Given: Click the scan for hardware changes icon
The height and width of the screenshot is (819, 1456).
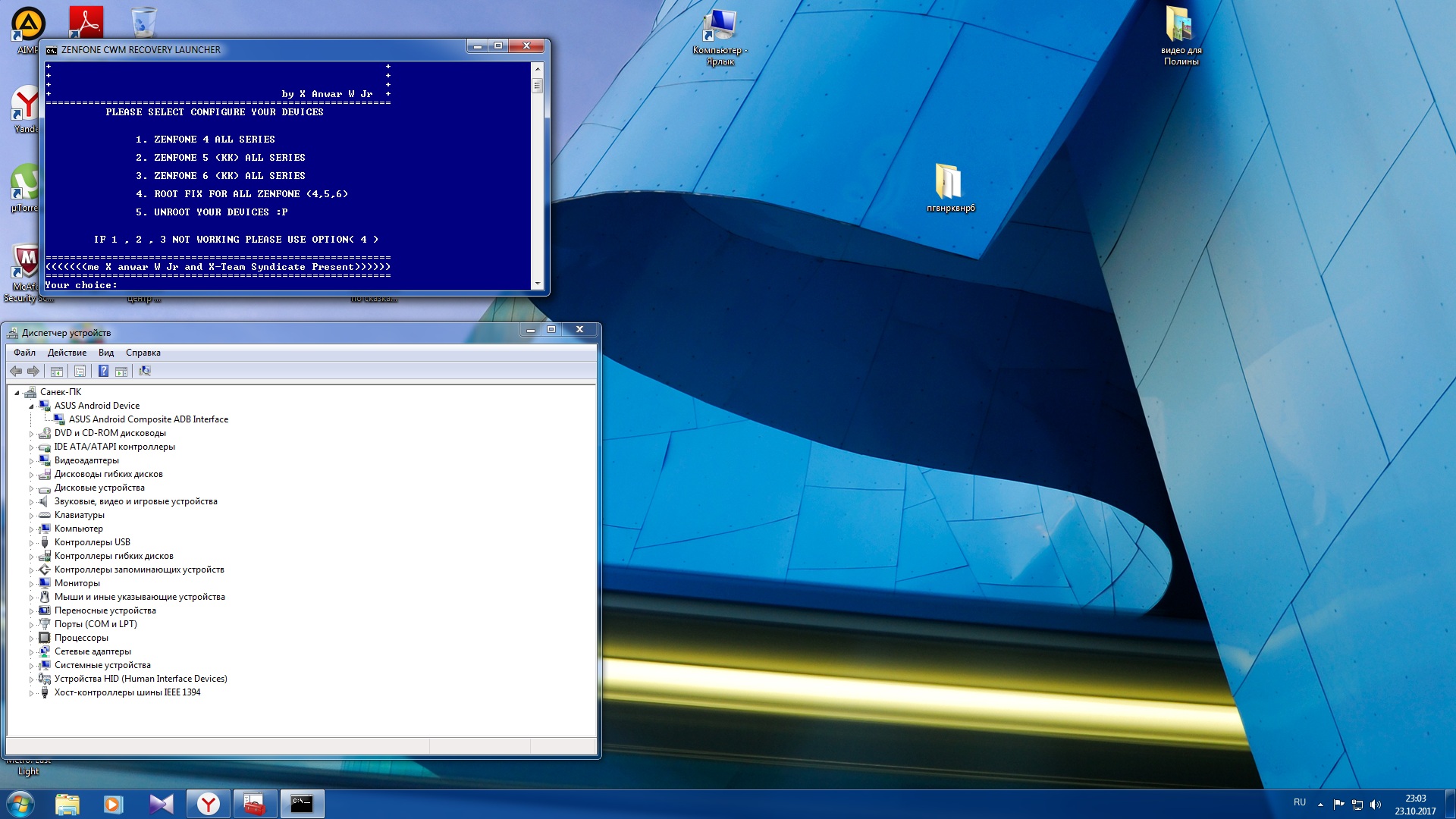Looking at the screenshot, I should click(x=145, y=371).
